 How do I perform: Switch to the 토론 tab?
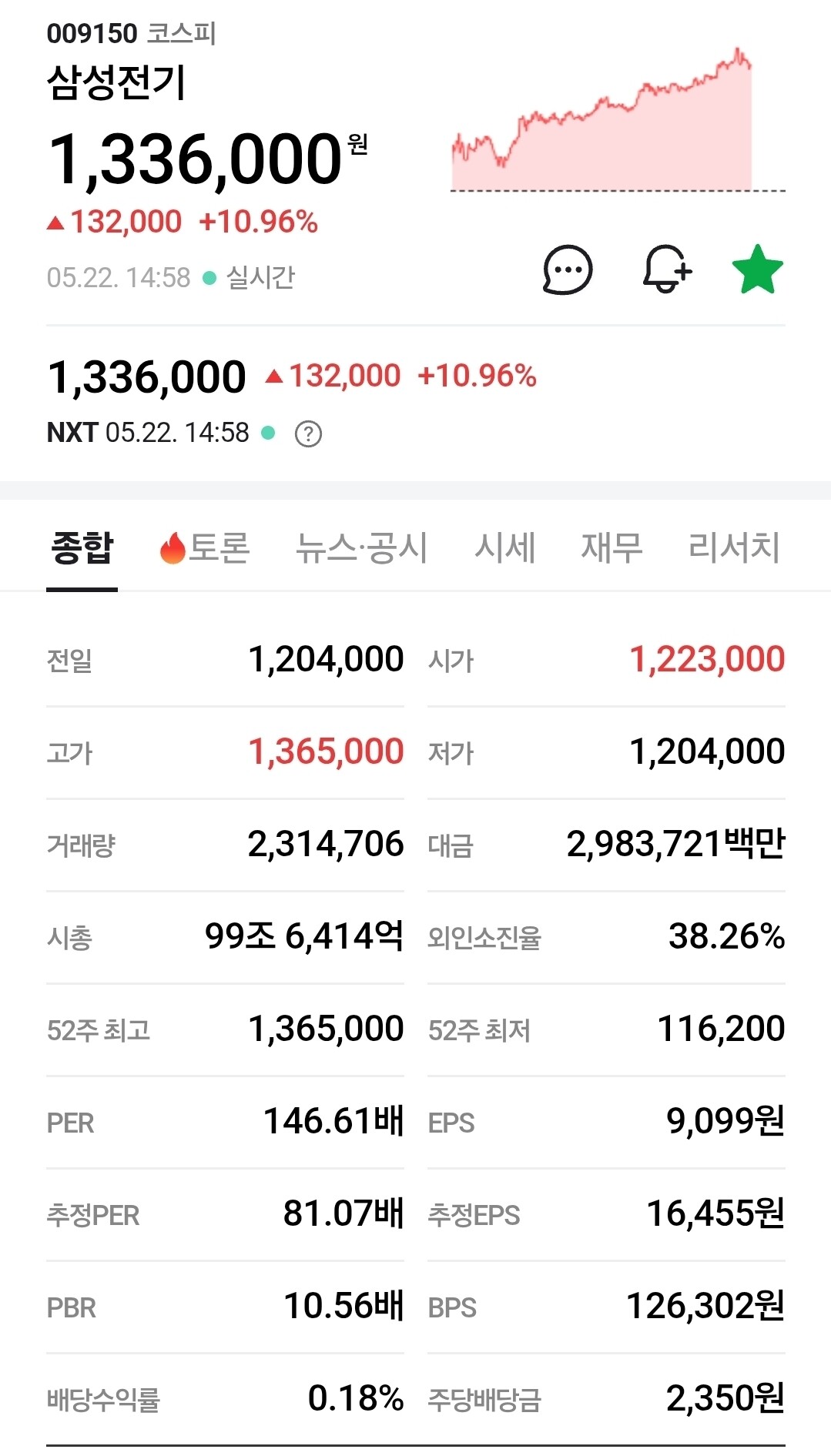(x=205, y=547)
